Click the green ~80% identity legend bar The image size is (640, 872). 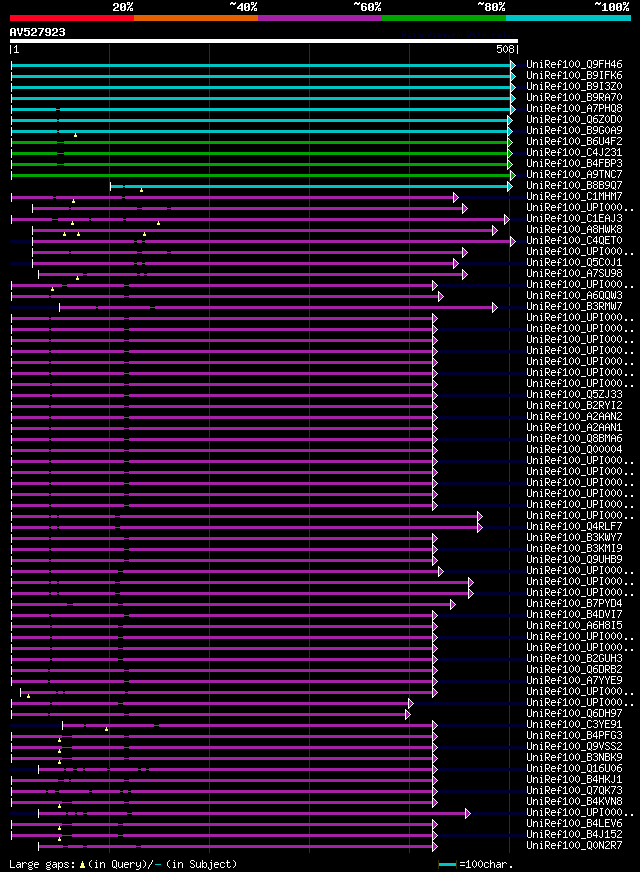click(x=444, y=18)
